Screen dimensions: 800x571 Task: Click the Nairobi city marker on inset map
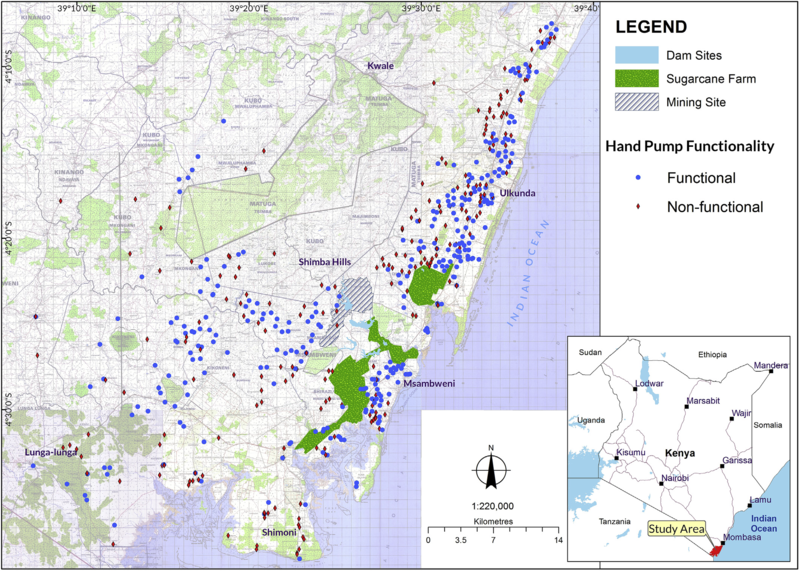coord(661,483)
